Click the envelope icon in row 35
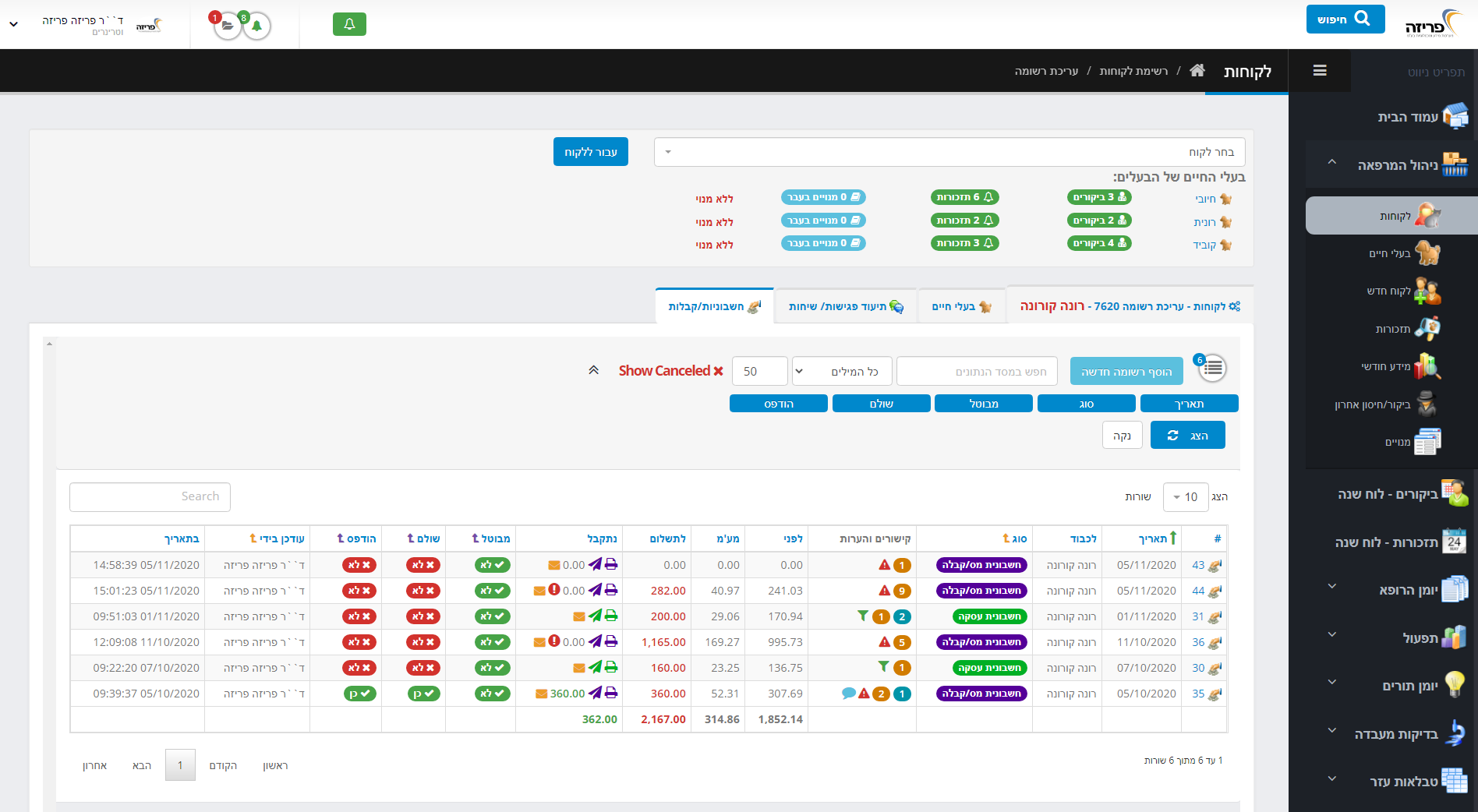Screen dimensions: 1478x812 click(541, 694)
